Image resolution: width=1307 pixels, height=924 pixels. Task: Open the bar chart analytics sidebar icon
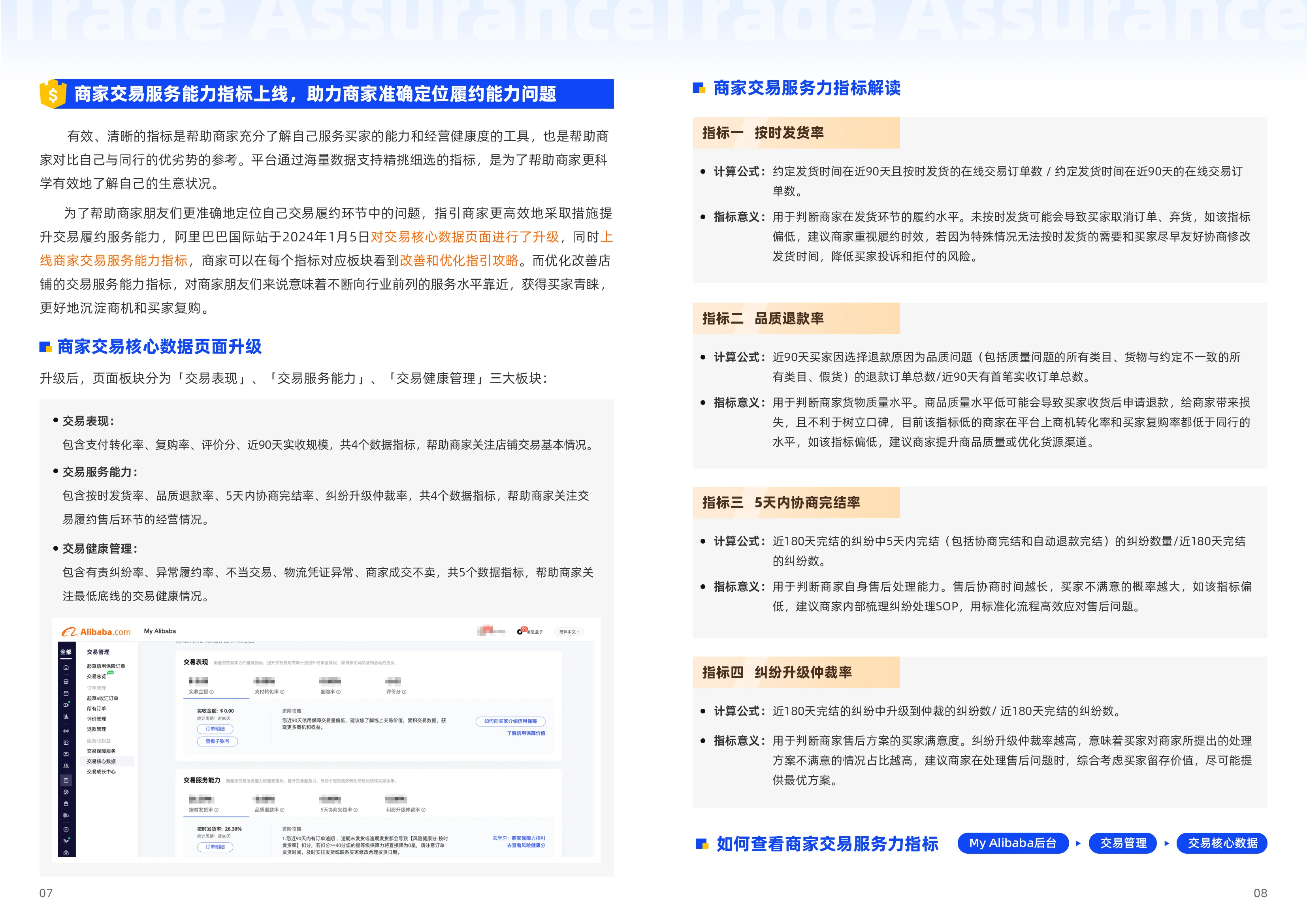coord(66,717)
